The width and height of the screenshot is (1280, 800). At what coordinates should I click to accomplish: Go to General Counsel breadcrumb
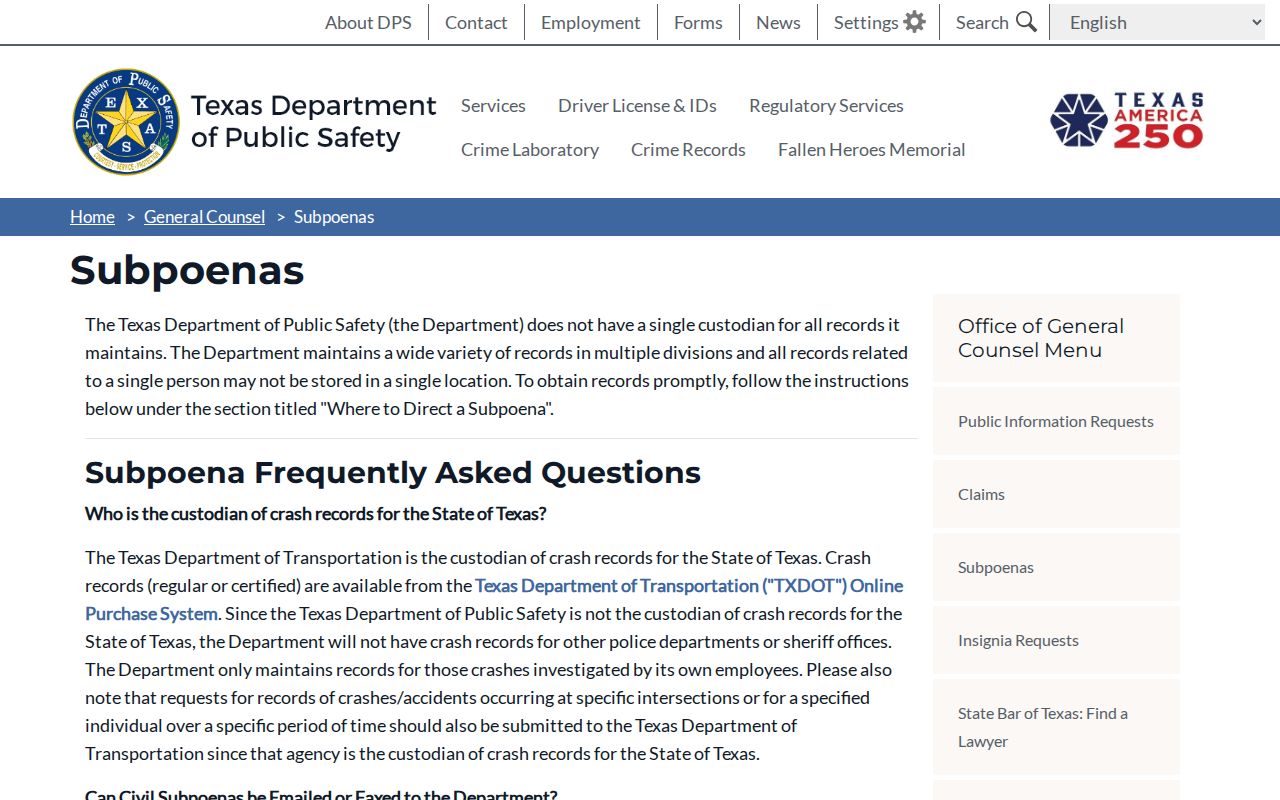click(x=204, y=217)
